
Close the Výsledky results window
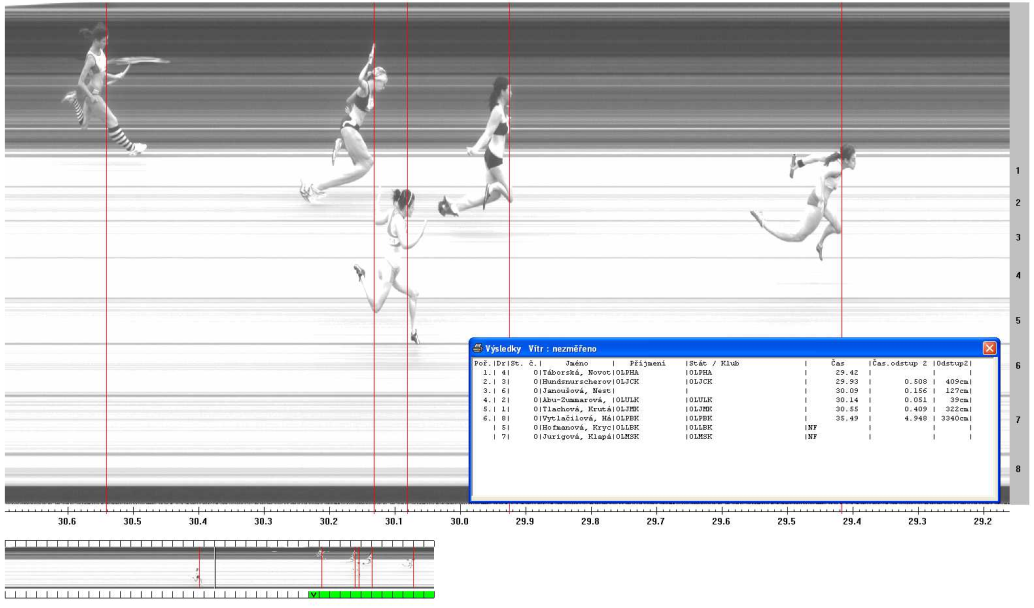coord(989,348)
